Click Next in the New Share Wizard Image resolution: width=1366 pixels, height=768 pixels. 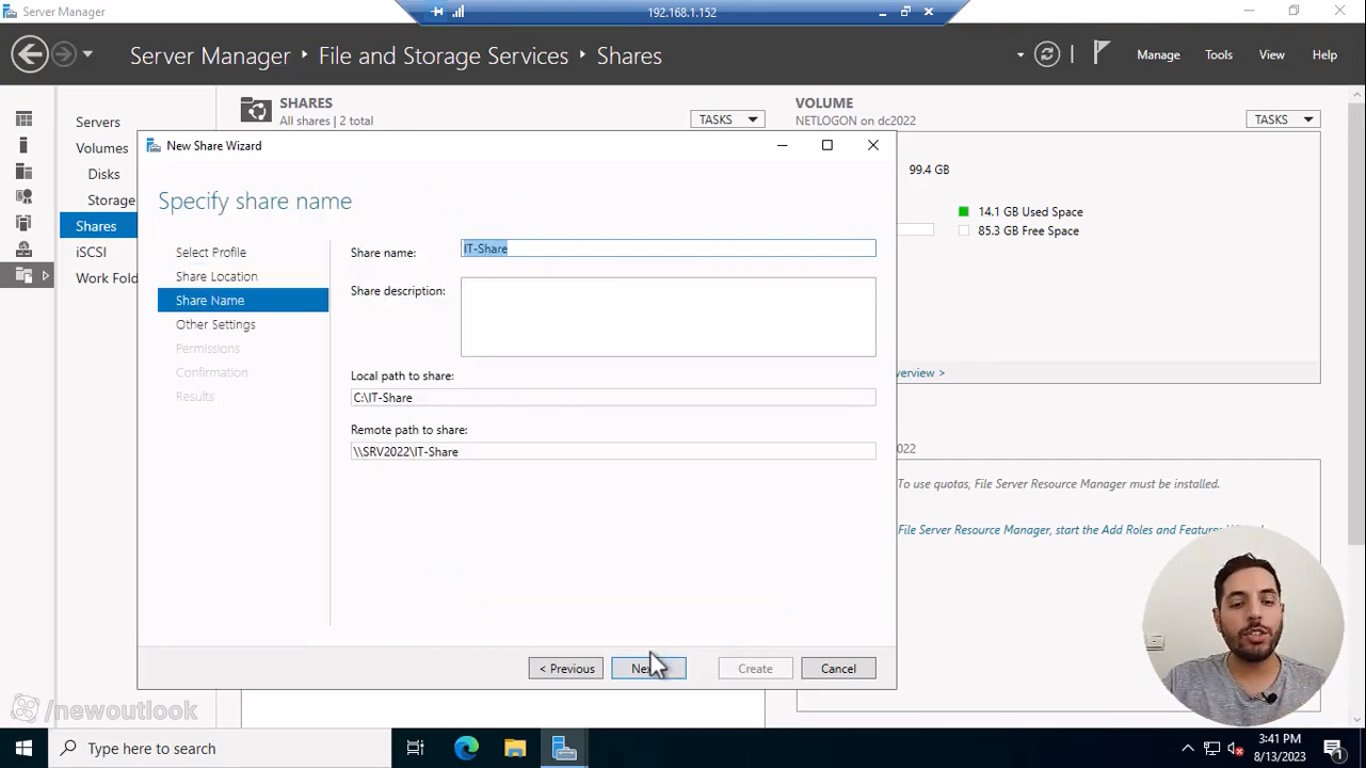649,668
